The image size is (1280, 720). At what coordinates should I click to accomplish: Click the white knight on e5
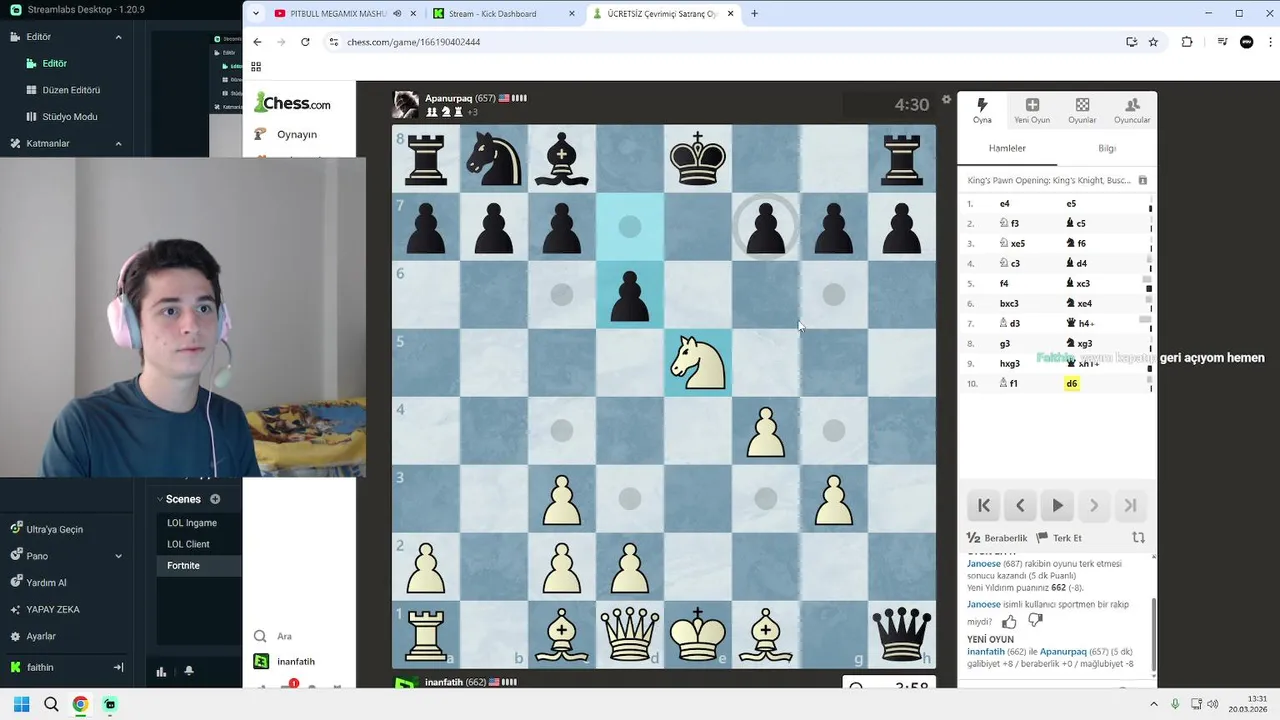pyautogui.click(x=697, y=362)
